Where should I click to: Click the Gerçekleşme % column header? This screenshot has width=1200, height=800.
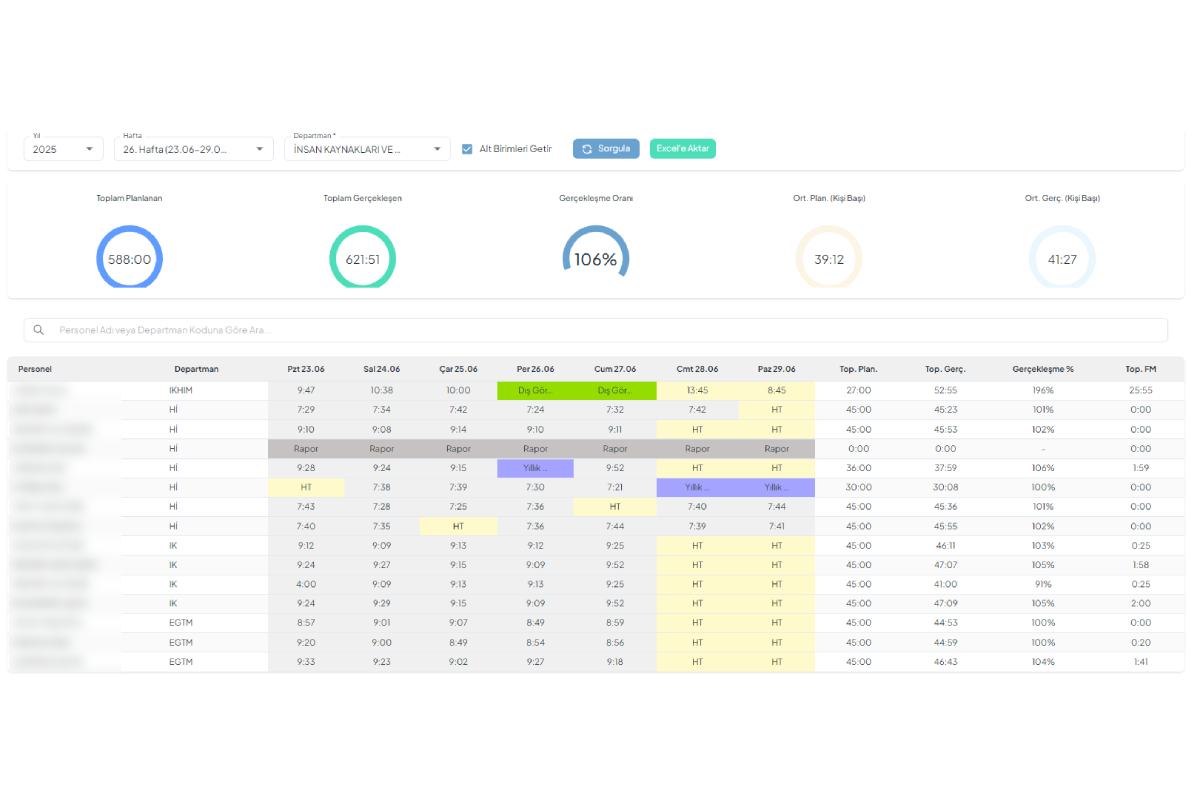click(1042, 369)
